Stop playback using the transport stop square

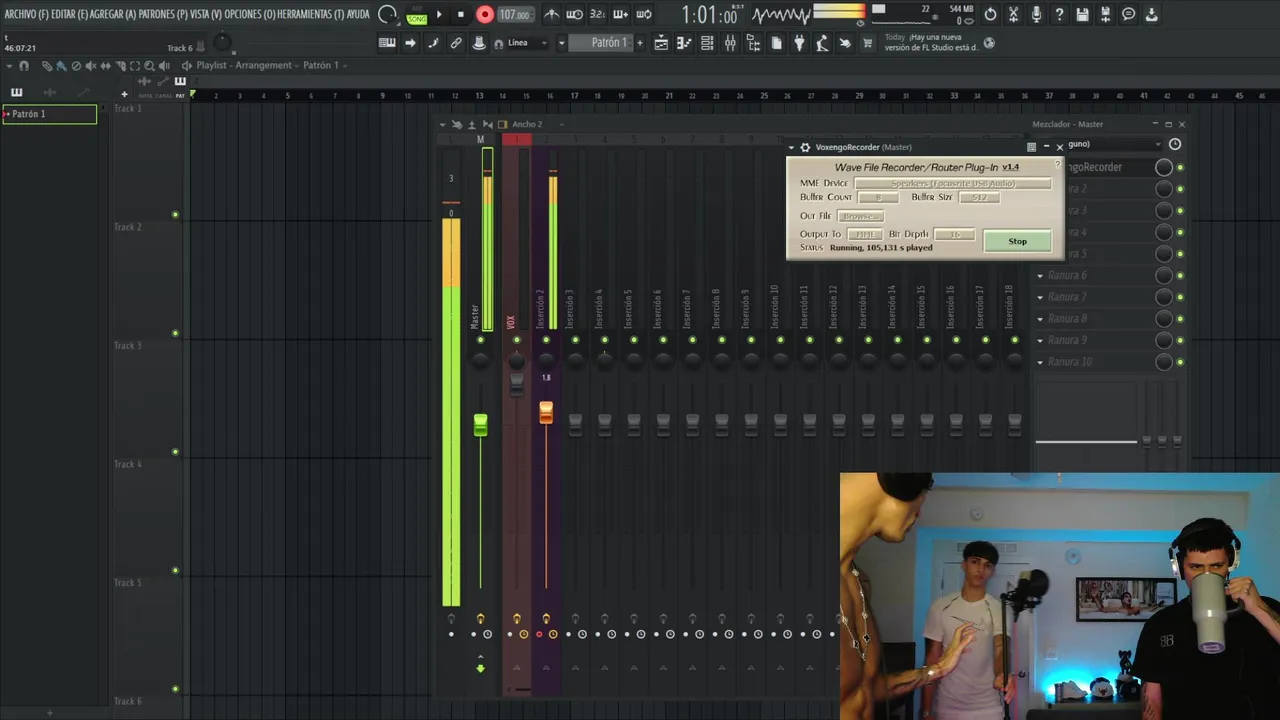click(460, 14)
